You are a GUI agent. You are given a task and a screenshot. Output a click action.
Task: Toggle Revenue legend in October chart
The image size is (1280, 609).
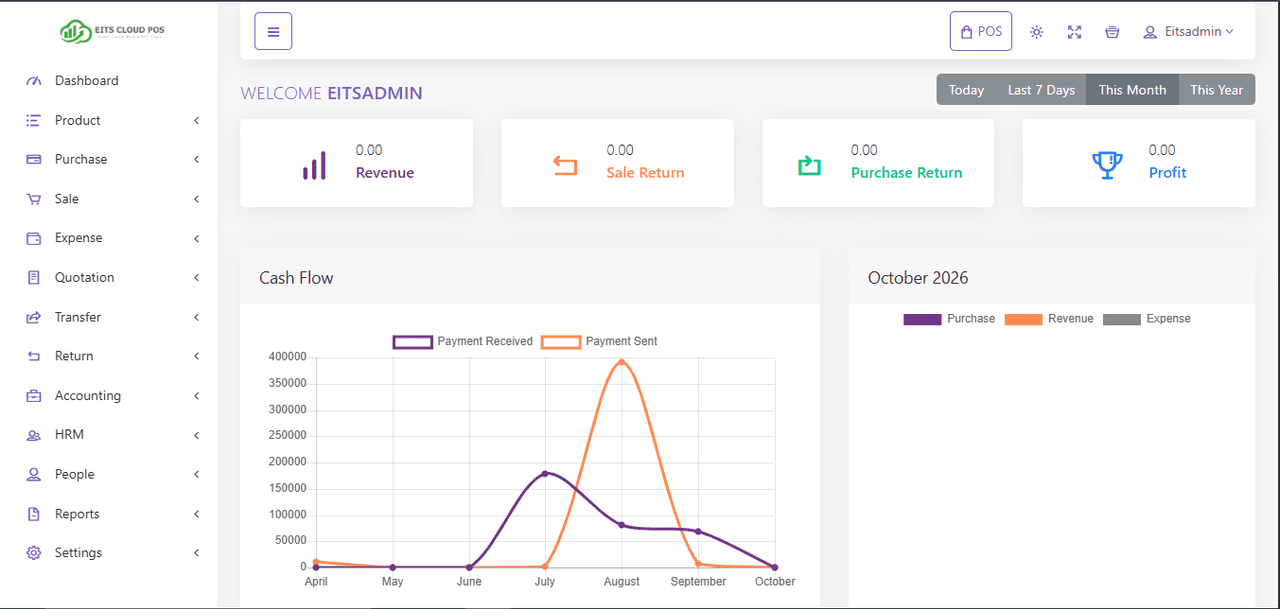[x=1049, y=319]
